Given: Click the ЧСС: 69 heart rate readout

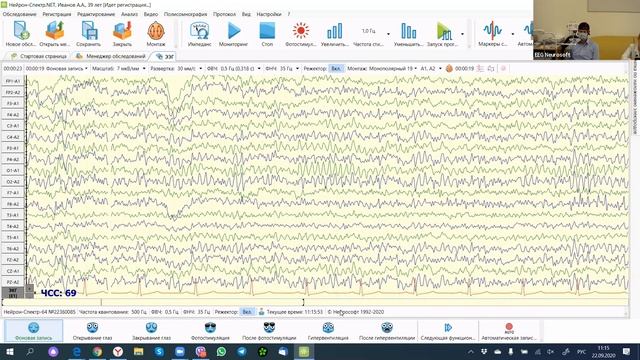Looking at the screenshot, I should pos(58,293).
